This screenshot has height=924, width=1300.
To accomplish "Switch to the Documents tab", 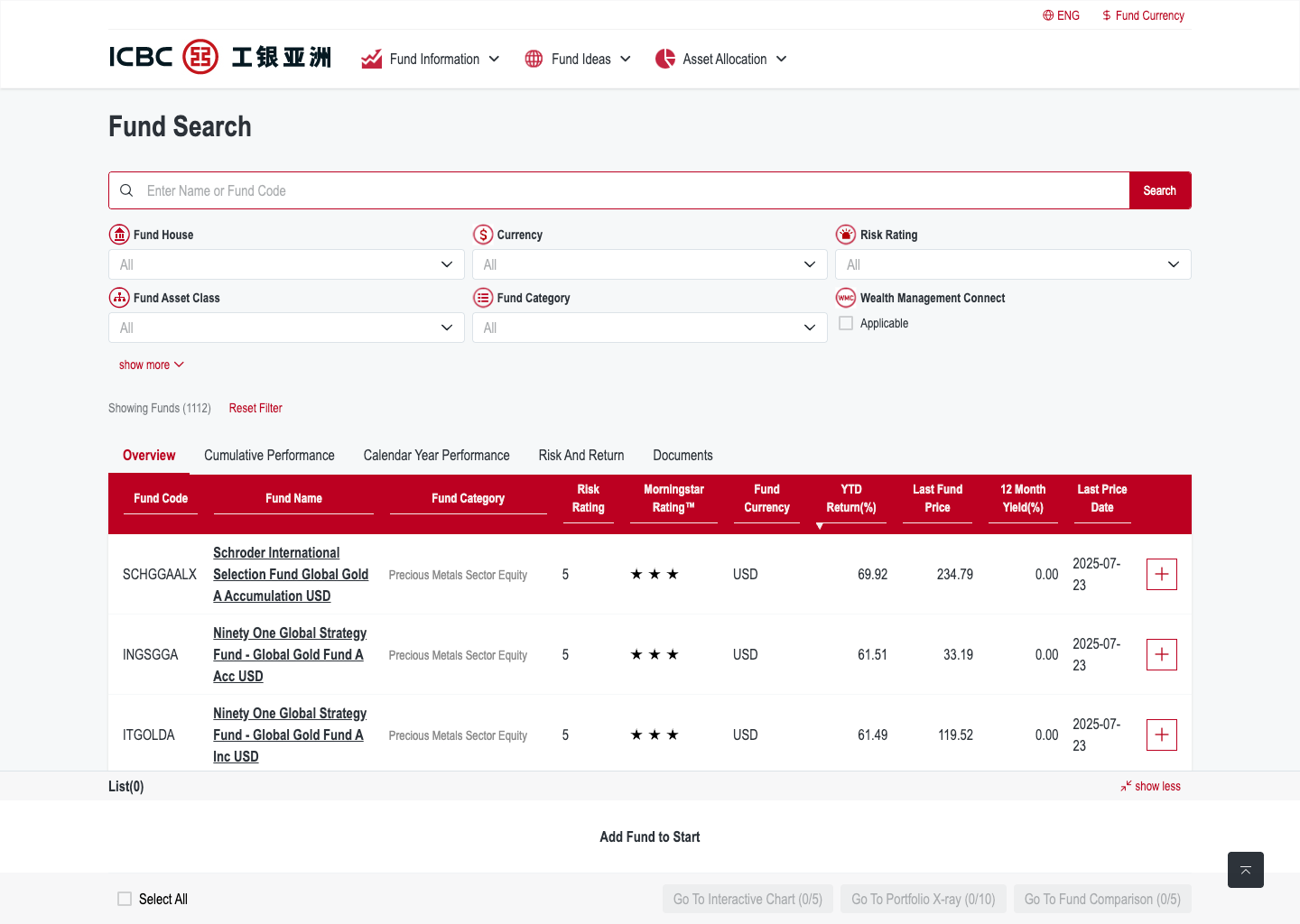I will pyautogui.click(x=682, y=455).
